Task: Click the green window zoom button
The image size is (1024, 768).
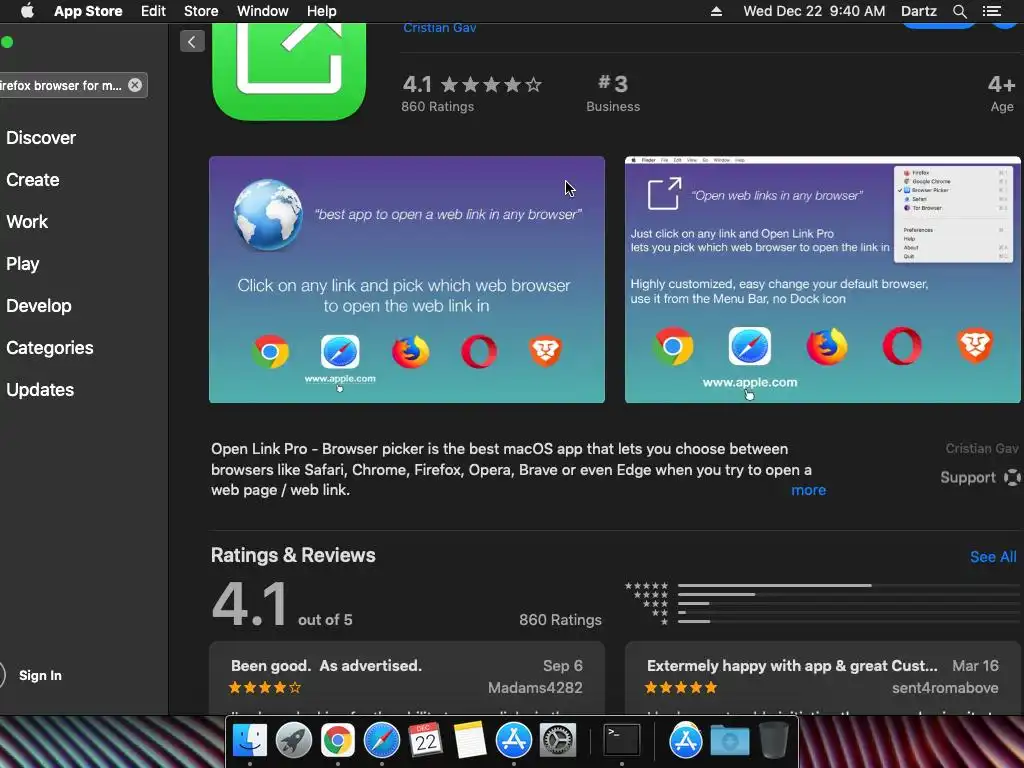Action: pyautogui.click(x=7, y=42)
